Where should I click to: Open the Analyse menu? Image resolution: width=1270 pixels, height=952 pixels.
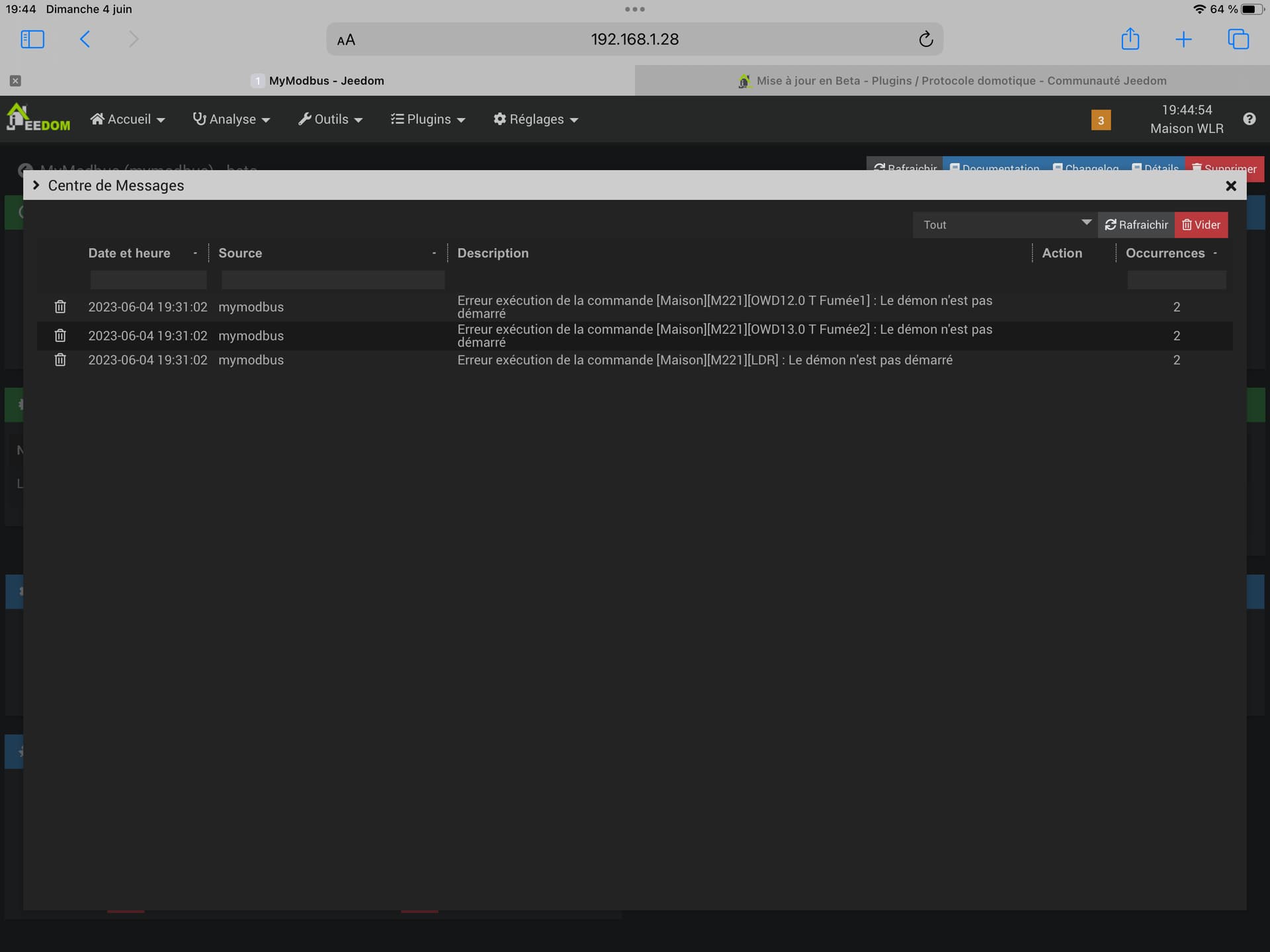coord(232,119)
